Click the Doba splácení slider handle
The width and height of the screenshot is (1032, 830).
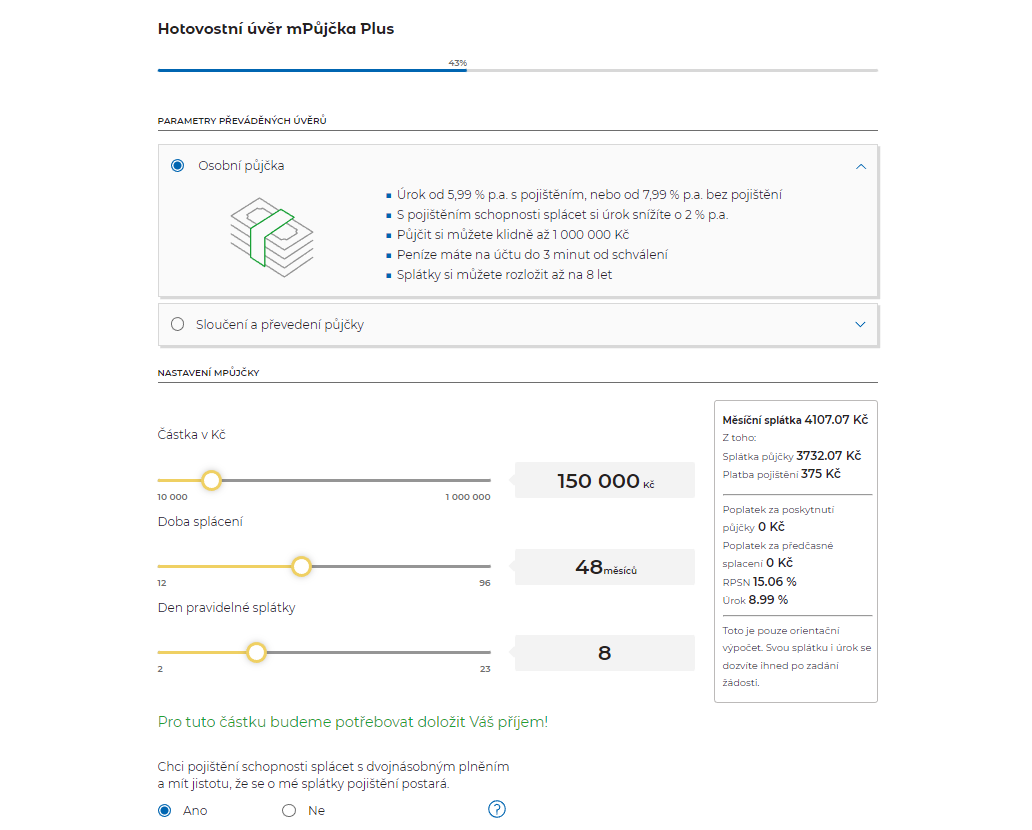pyautogui.click(x=301, y=567)
